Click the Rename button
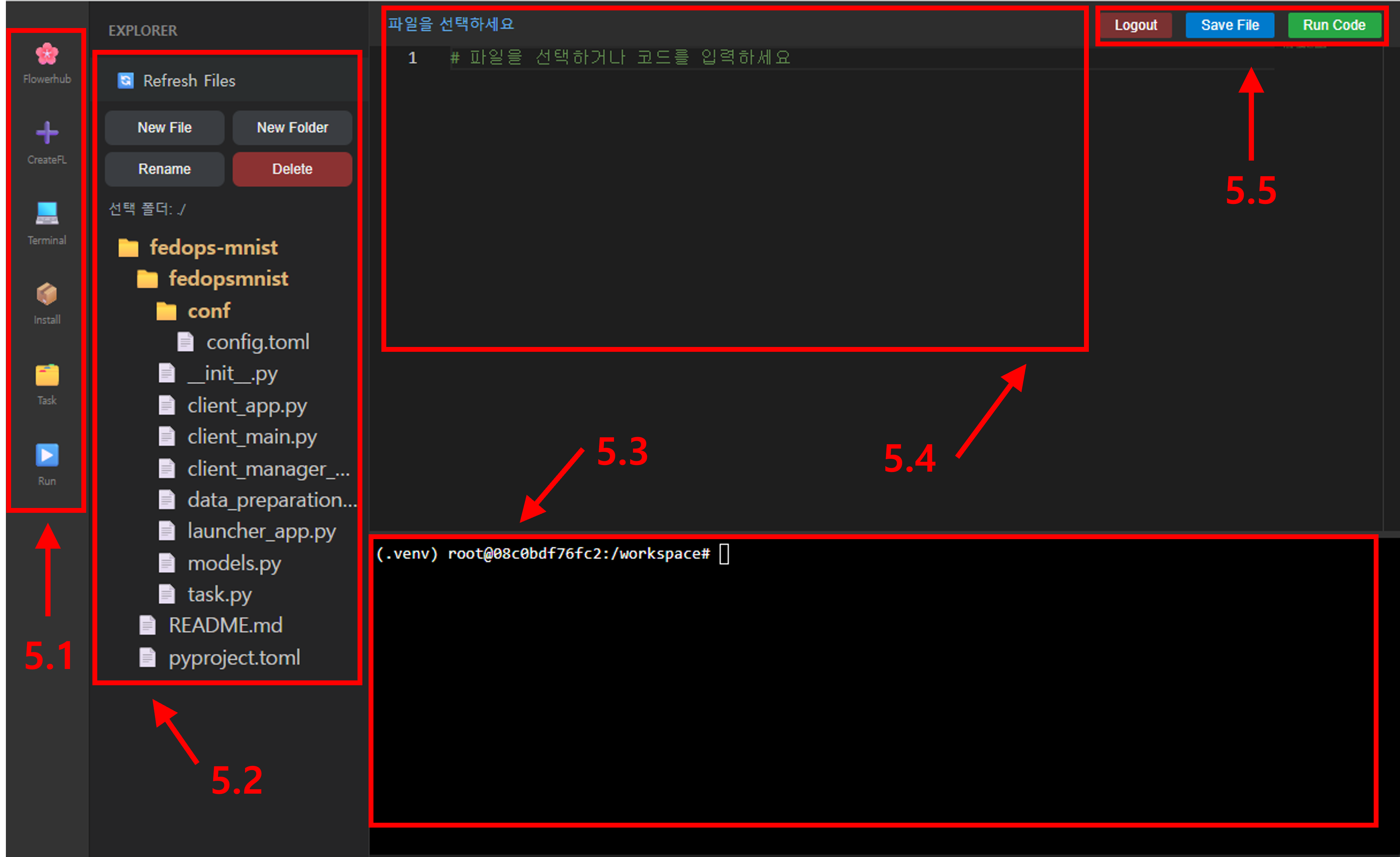The width and height of the screenshot is (1400, 857). coord(164,169)
